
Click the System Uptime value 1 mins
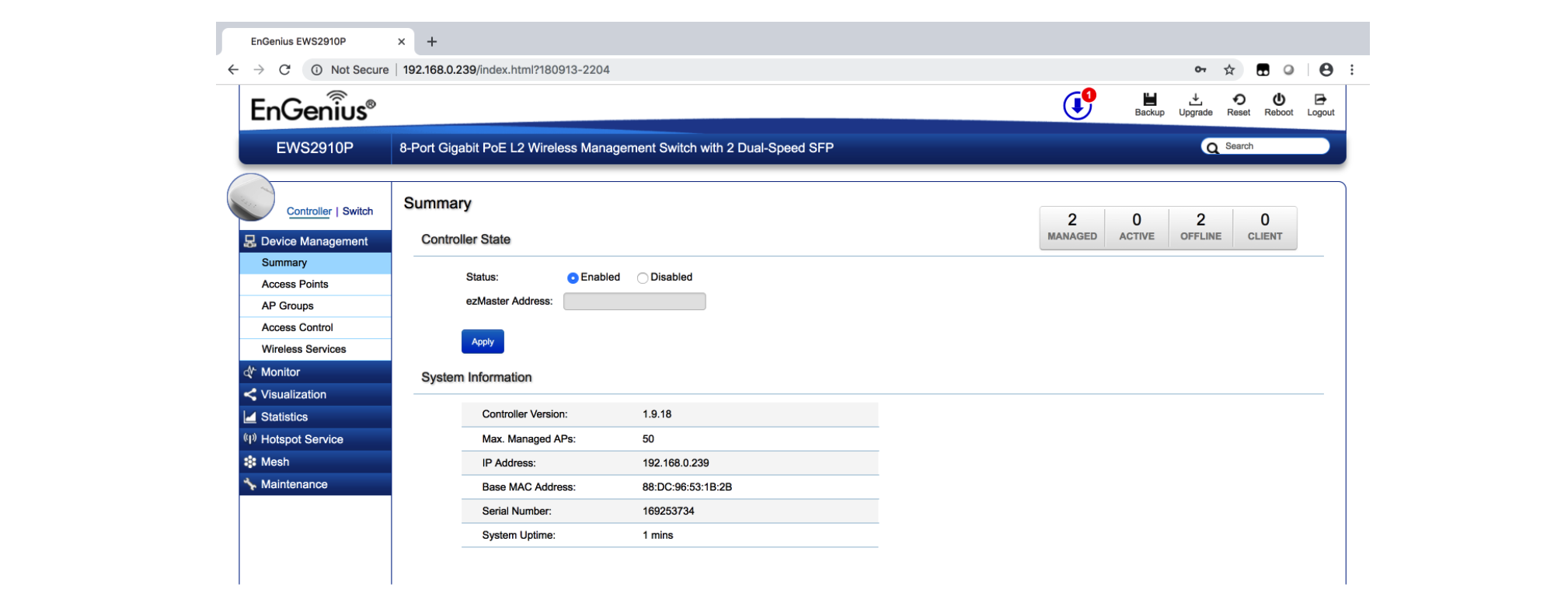657,536
